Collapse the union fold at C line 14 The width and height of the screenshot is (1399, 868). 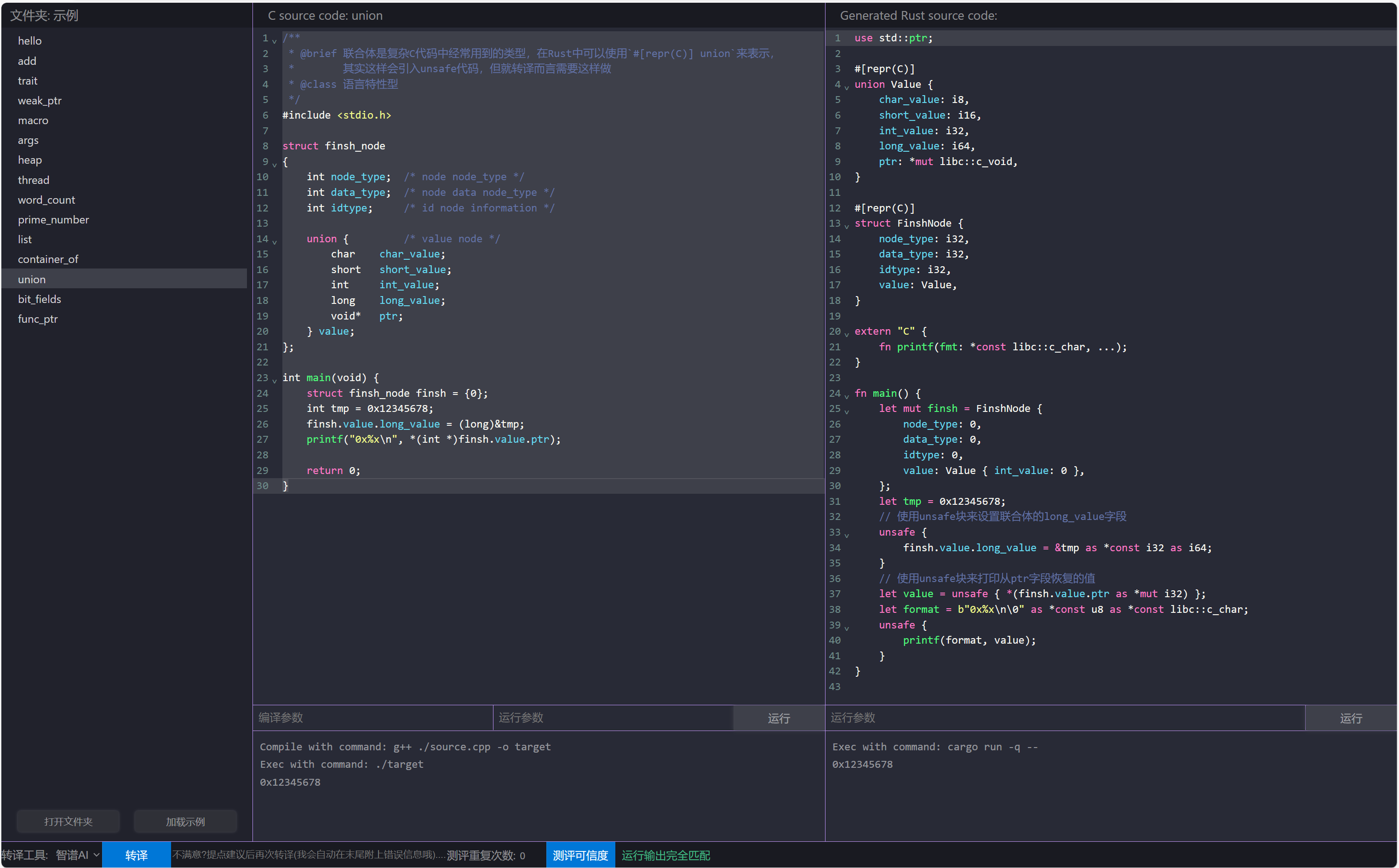(x=275, y=242)
